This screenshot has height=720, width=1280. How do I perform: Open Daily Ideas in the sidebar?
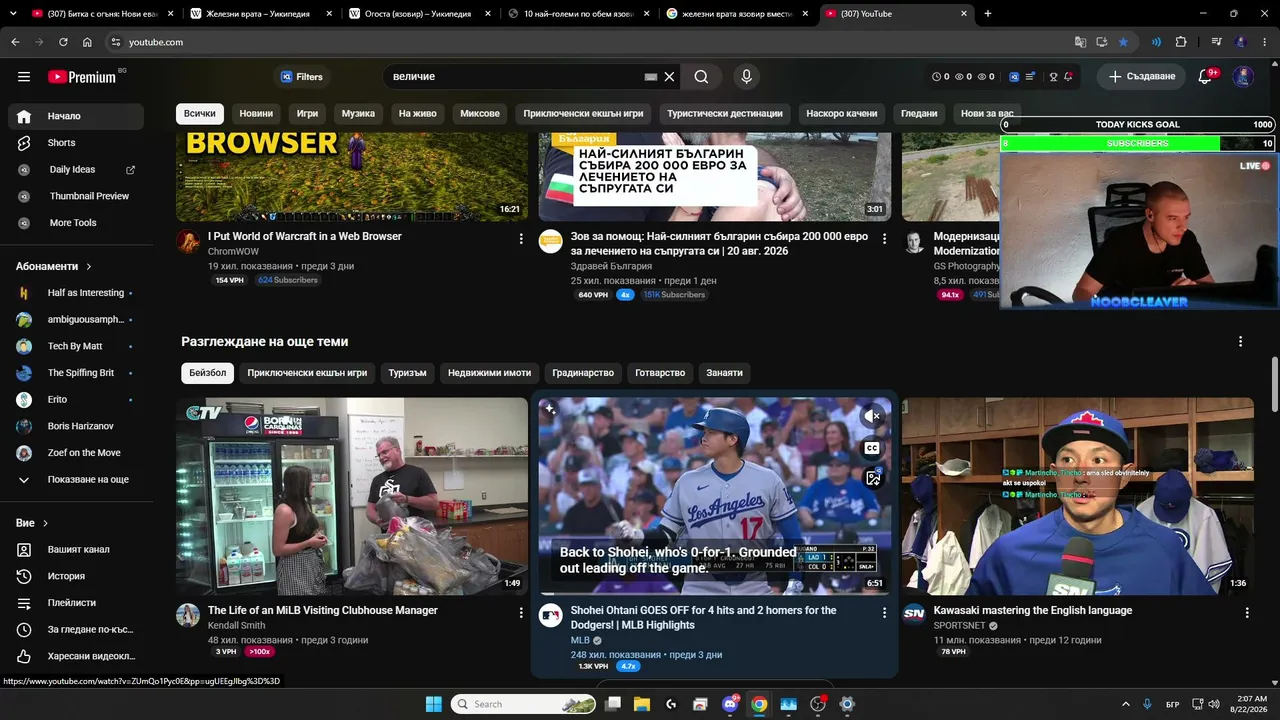click(x=76, y=170)
